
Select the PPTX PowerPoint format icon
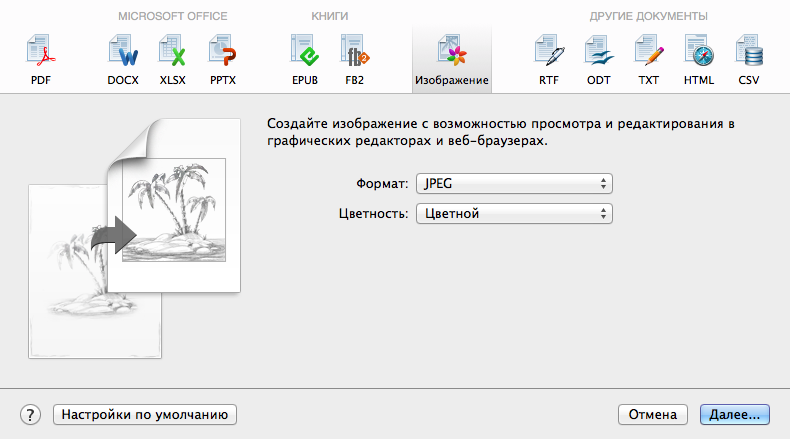(222, 52)
